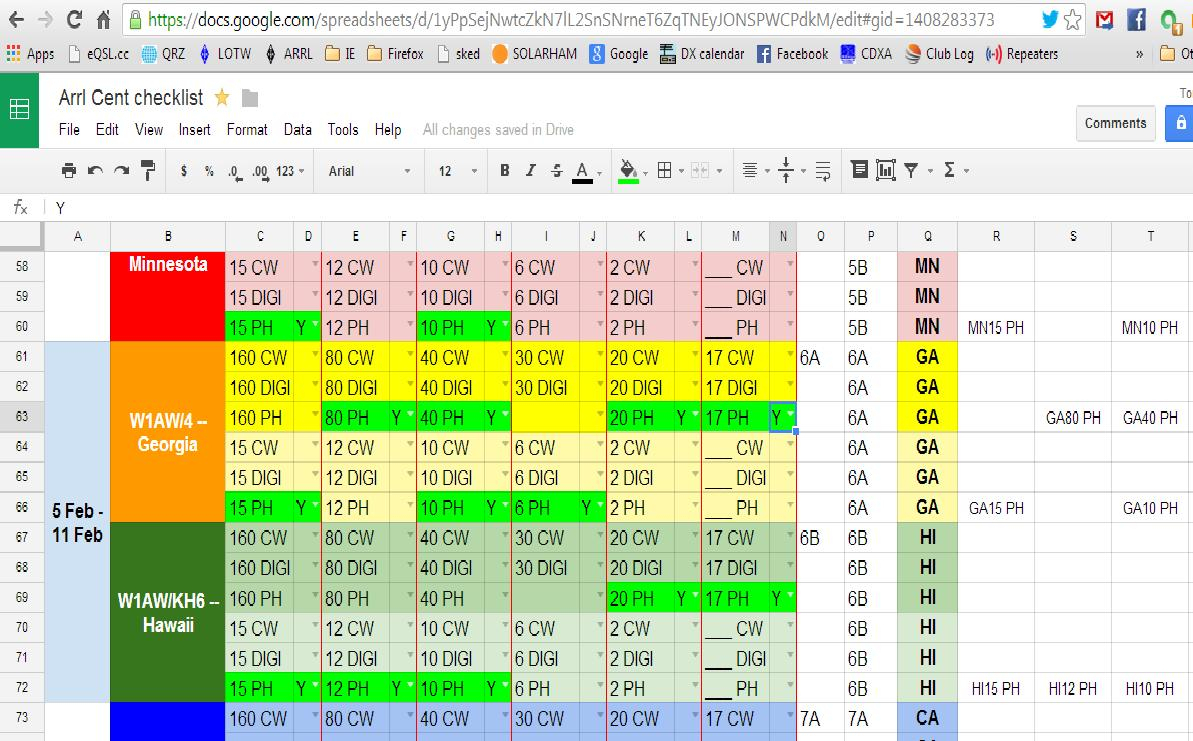Click the Print icon in toolbar
Screen dimensions: 1193x741
click(x=69, y=171)
